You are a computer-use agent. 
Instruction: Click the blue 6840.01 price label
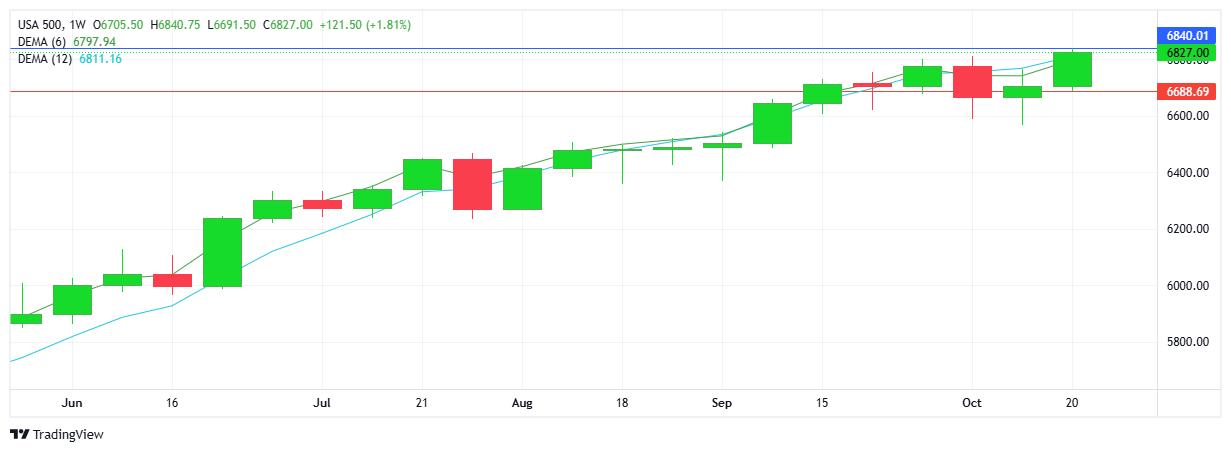tap(1187, 35)
